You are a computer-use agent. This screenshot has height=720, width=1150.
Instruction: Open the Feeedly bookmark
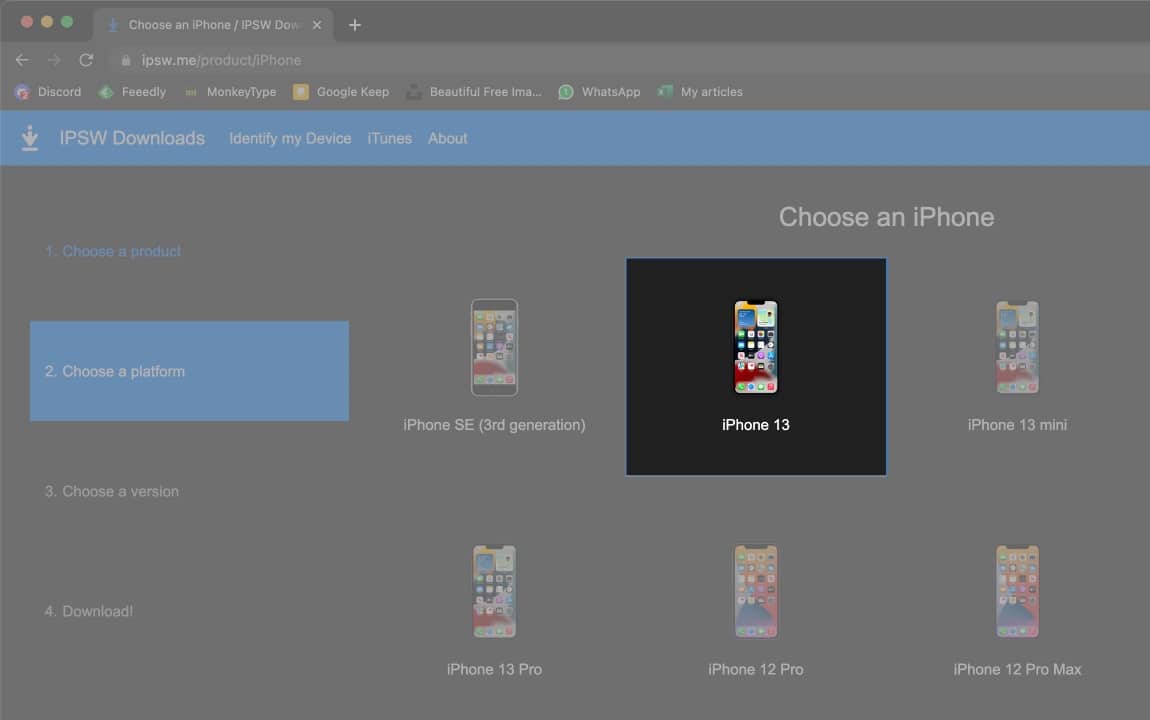(132, 92)
